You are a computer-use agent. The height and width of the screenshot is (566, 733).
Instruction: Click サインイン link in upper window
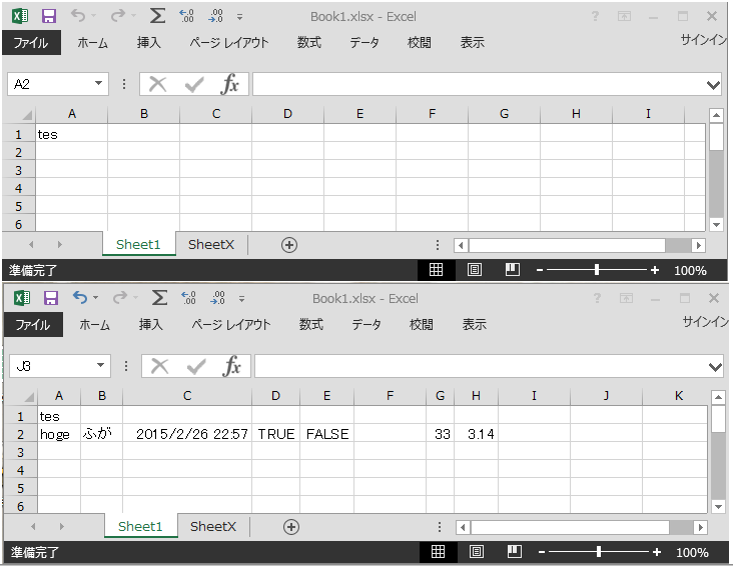(x=704, y=40)
